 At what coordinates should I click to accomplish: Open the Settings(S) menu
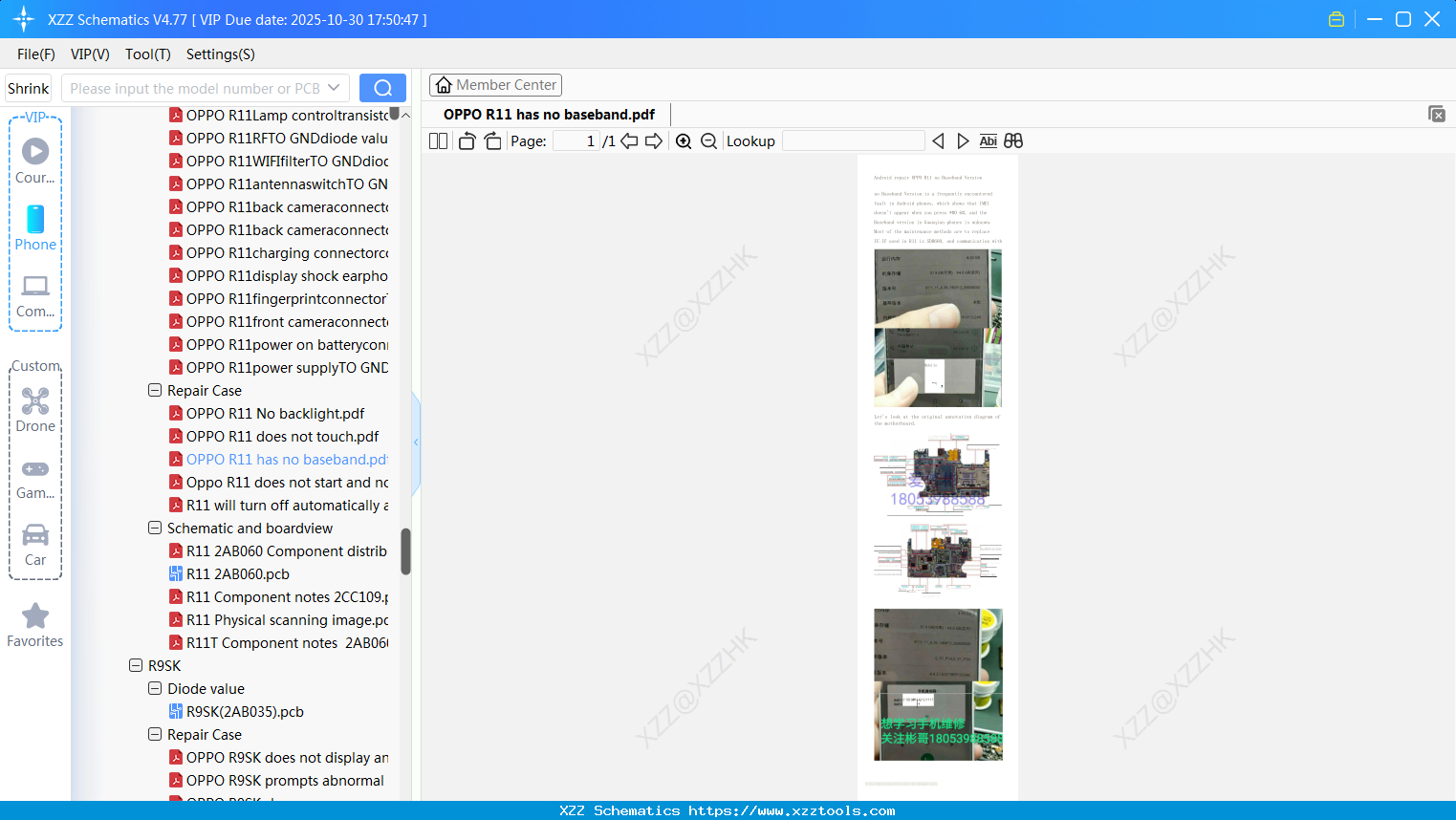click(x=220, y=54)
